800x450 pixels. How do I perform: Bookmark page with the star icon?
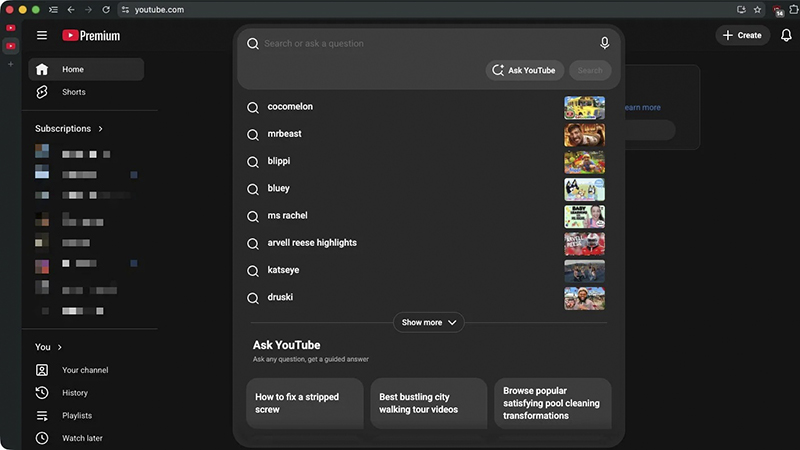pos(757,10)
